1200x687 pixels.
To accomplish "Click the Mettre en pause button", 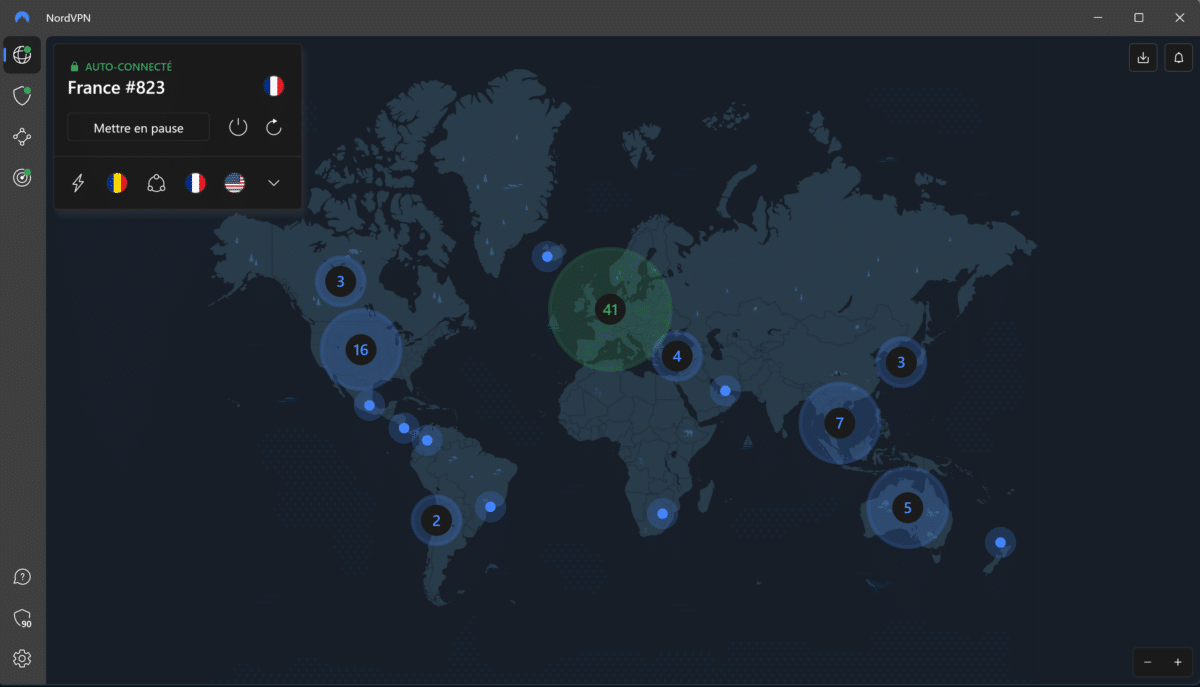I will [139, 128].
